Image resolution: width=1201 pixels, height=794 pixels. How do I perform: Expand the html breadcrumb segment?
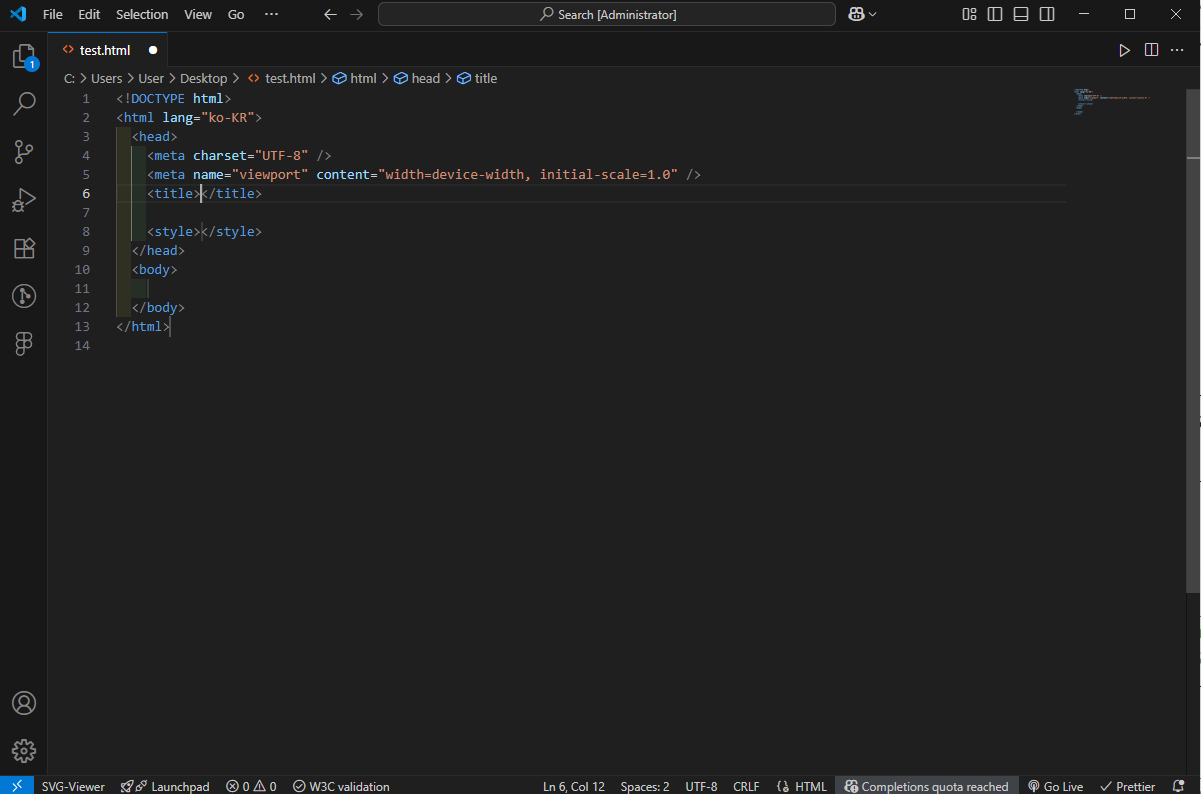[x=354, y=78]
